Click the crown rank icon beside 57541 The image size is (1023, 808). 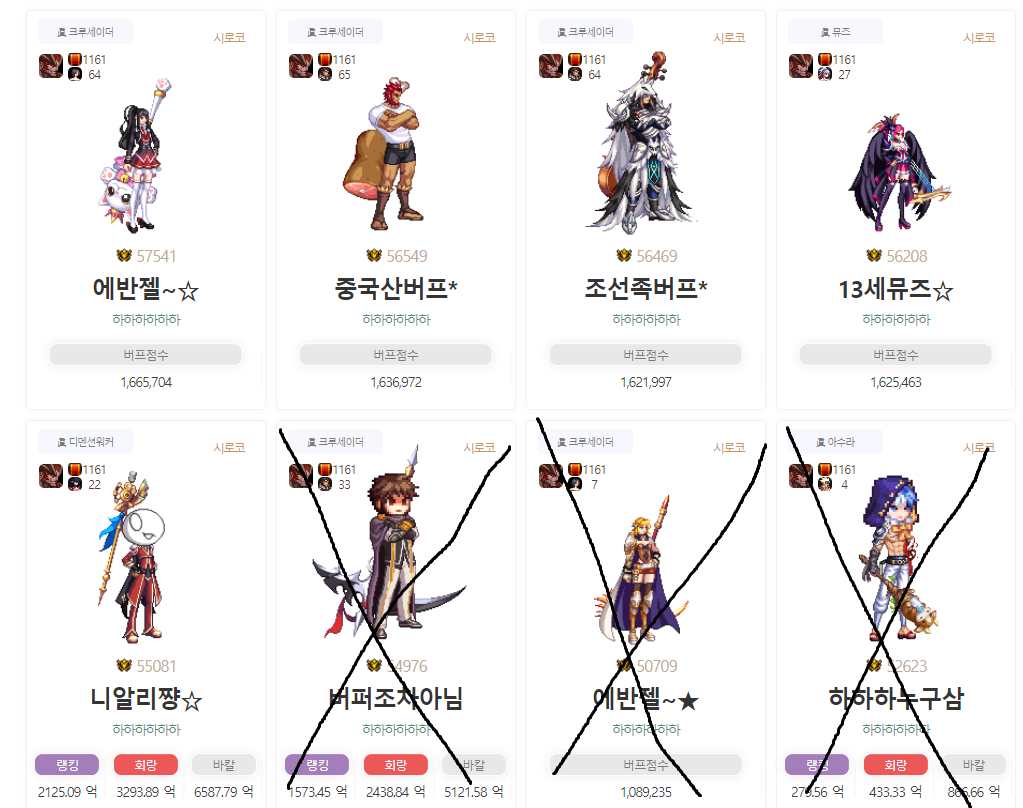(x=124, y=255)
